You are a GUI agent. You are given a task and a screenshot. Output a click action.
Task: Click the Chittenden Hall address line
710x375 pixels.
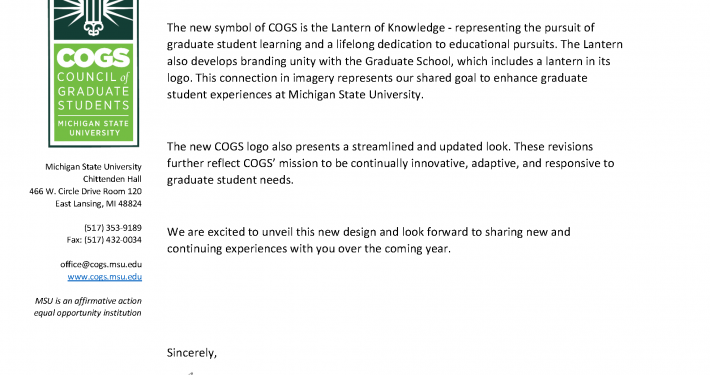(x=112, y=179)
